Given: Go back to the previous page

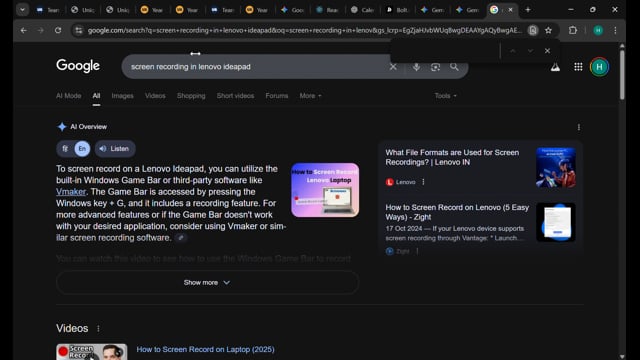Looking at the screenshot, I should [x=24, y=30].
